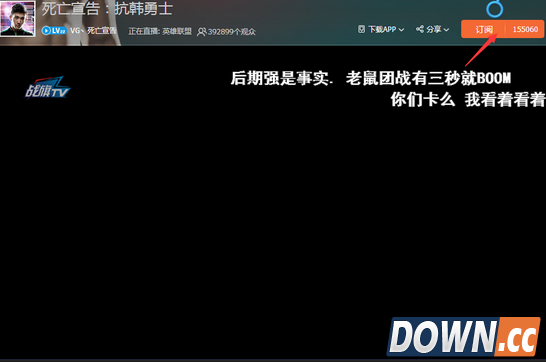Click the LV22 level badge icon
Image resolution: width=546 pixels, height=362 pixels.
pyautogui.click(x=54, y=31)
